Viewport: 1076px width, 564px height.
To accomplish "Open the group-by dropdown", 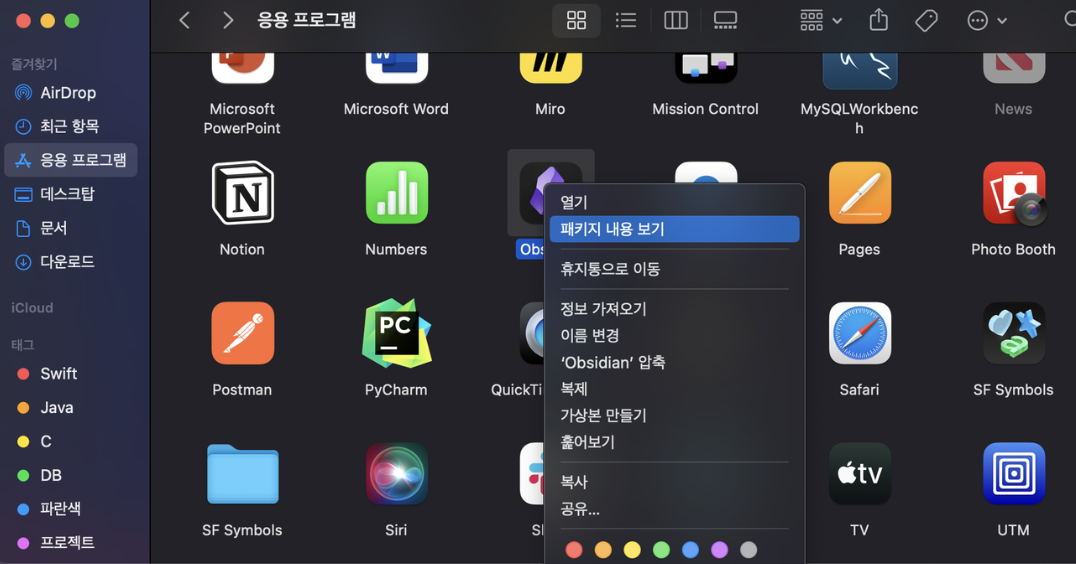I will [x=821, y=21].
